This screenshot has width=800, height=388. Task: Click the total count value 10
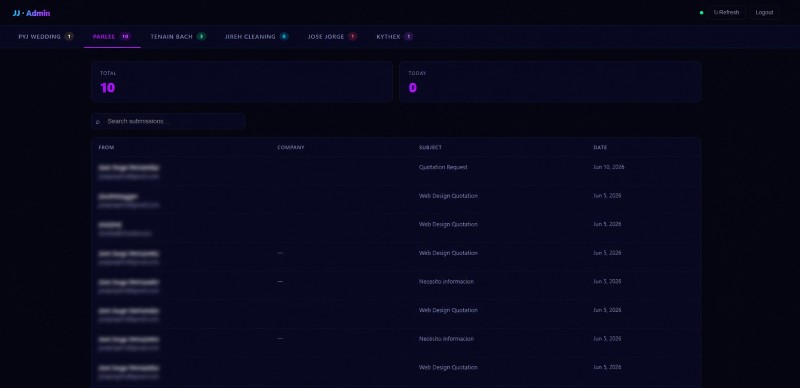tap(108, 88)
